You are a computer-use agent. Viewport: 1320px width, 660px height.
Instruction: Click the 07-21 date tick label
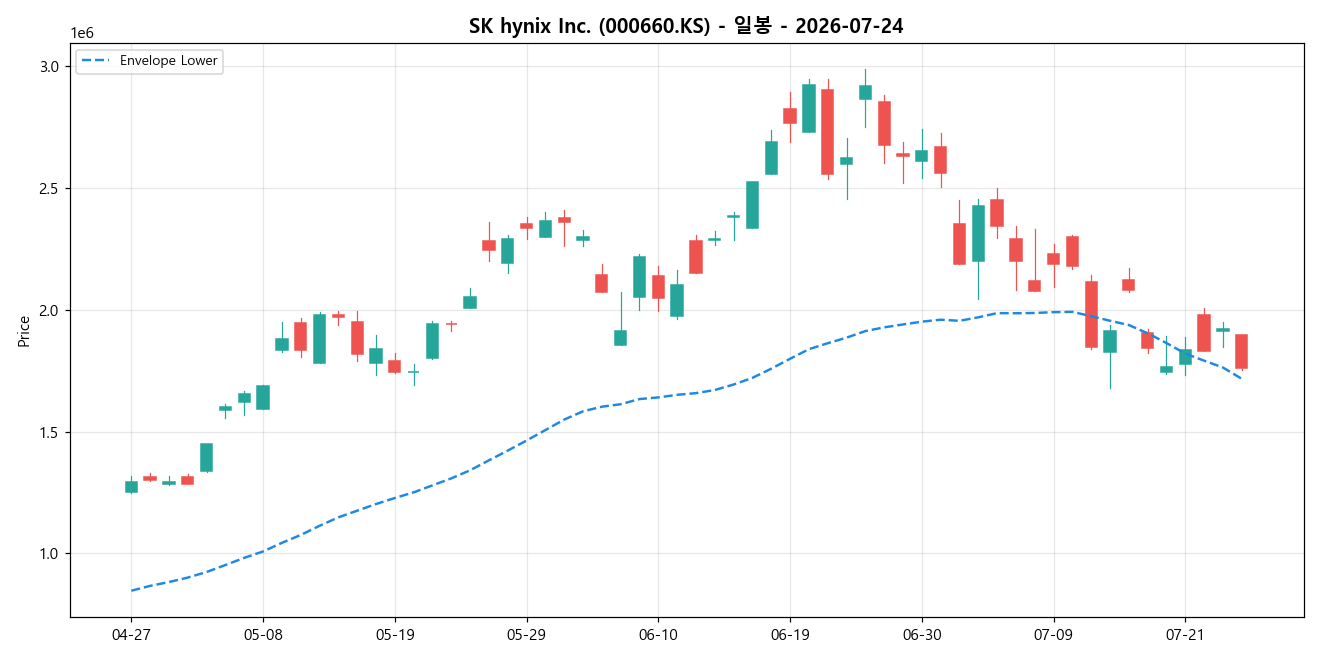1185,634
